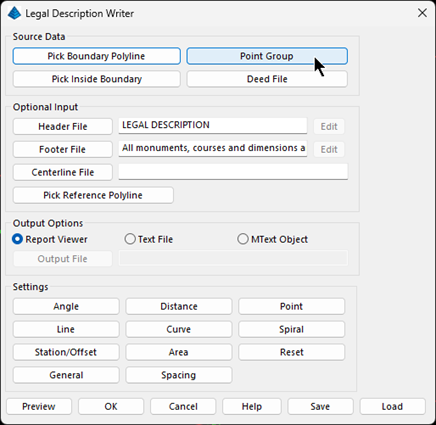Load saved settings
Viewport: 436px width, 425px height.
pyautogui.click(x=392, y=406)
